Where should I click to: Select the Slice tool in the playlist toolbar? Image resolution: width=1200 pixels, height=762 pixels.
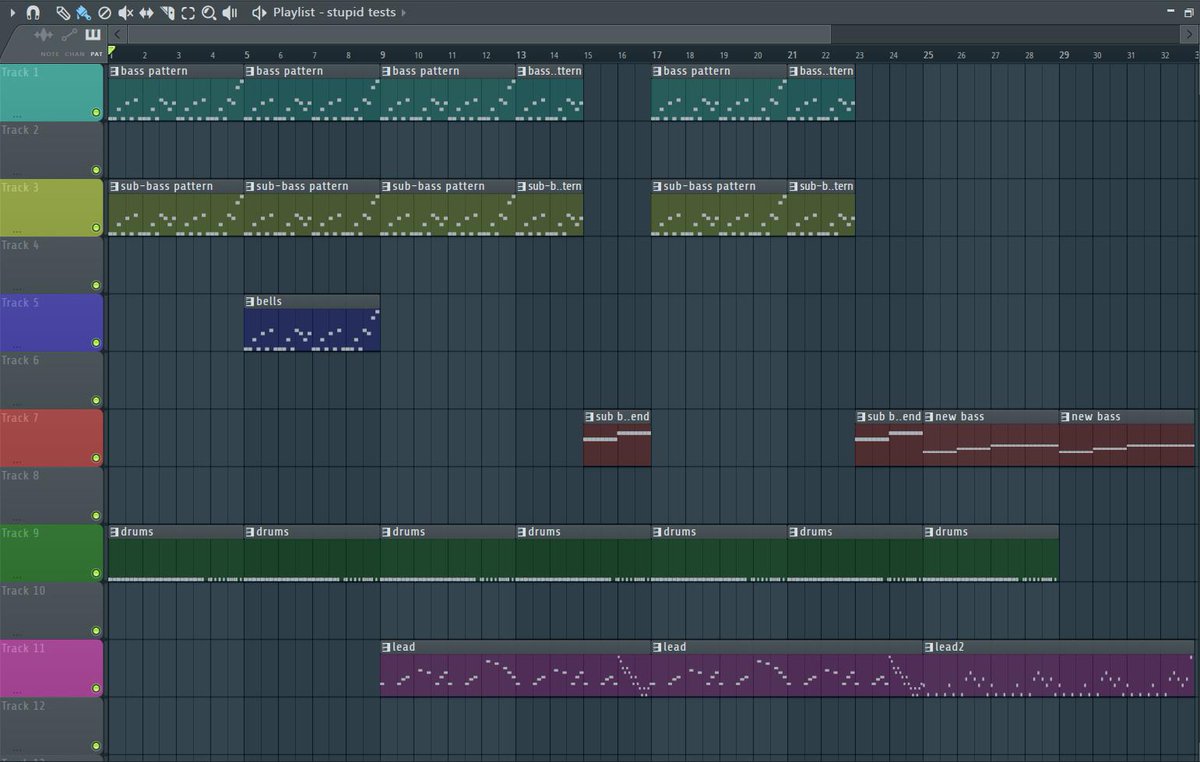point(166,13)
